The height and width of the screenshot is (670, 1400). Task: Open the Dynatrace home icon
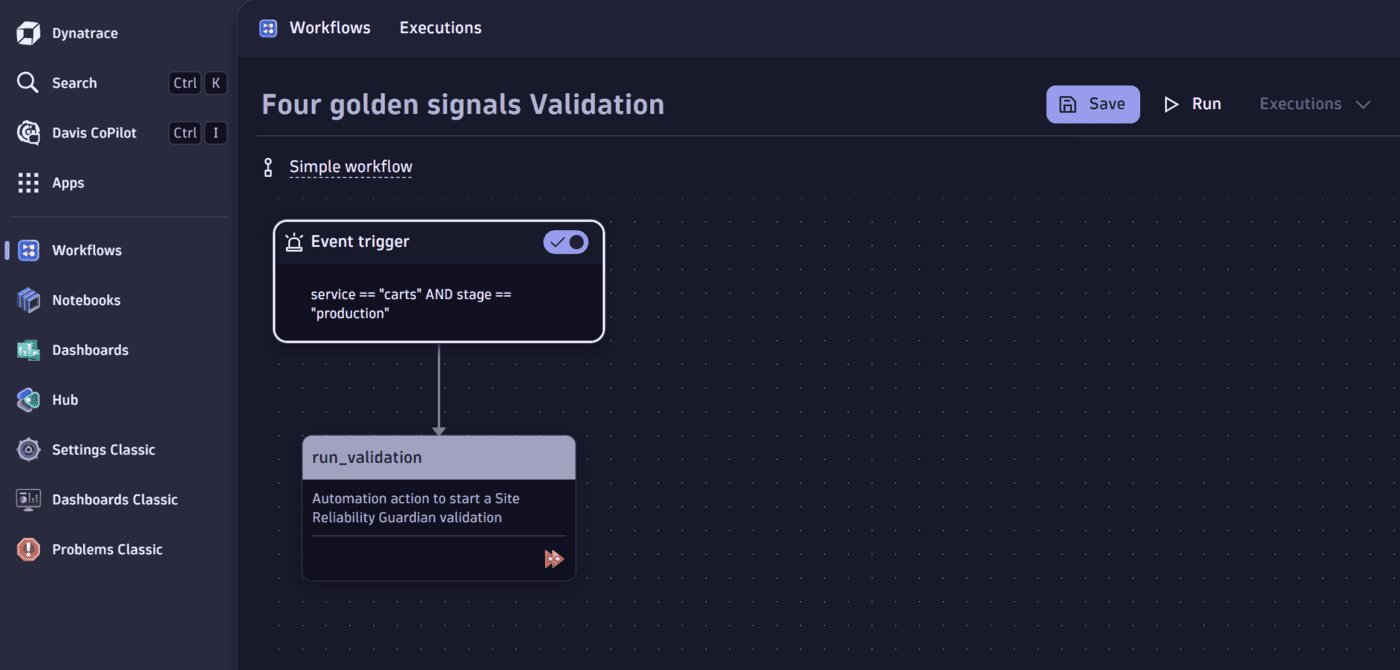(28, 32)
